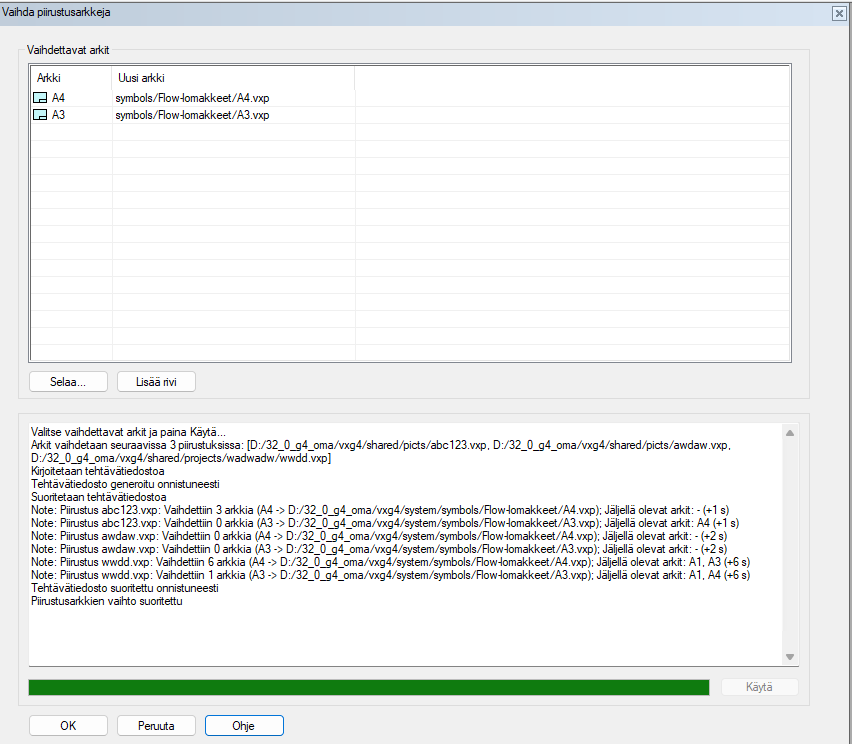852x744 pixels.
Task: Click the greyed-out Käytä button
Action: click(x=760, y=687)
